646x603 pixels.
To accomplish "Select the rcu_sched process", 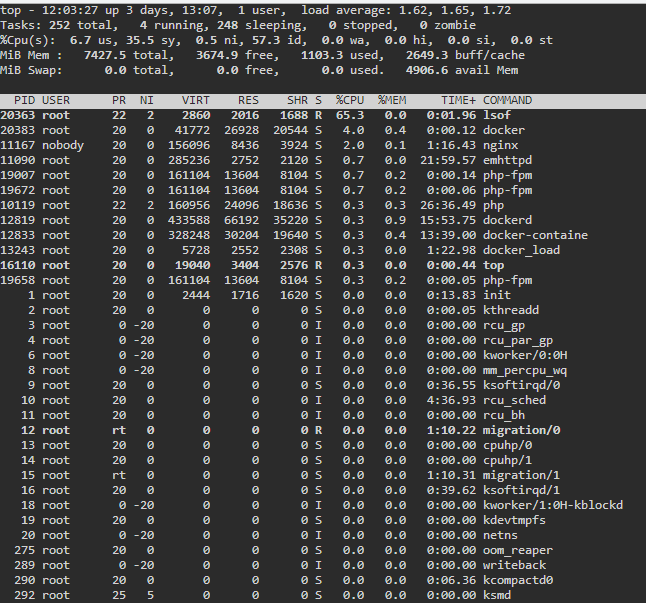I will coord(514,400).
